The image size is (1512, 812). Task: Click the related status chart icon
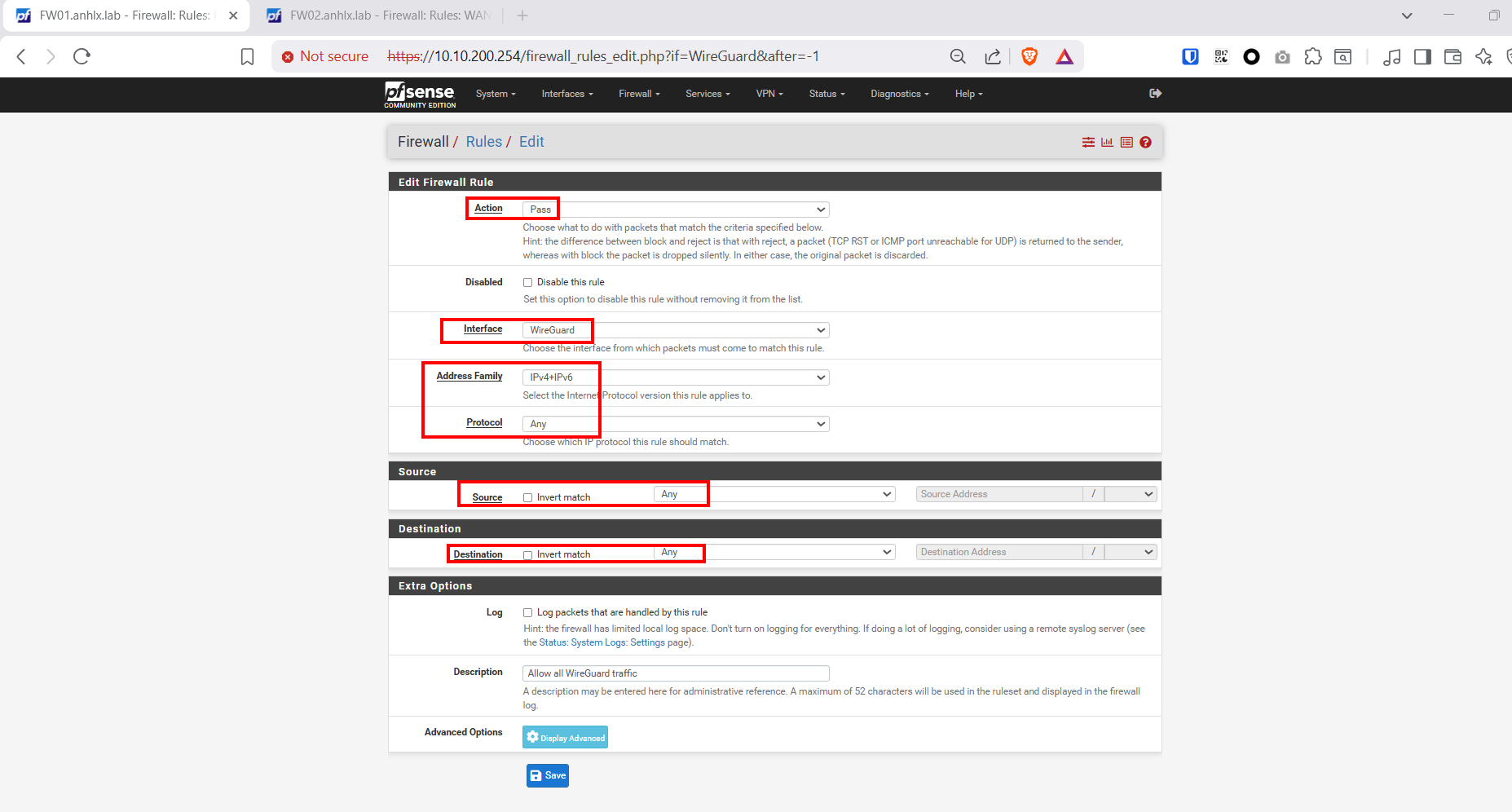[x=1107, y=143]
